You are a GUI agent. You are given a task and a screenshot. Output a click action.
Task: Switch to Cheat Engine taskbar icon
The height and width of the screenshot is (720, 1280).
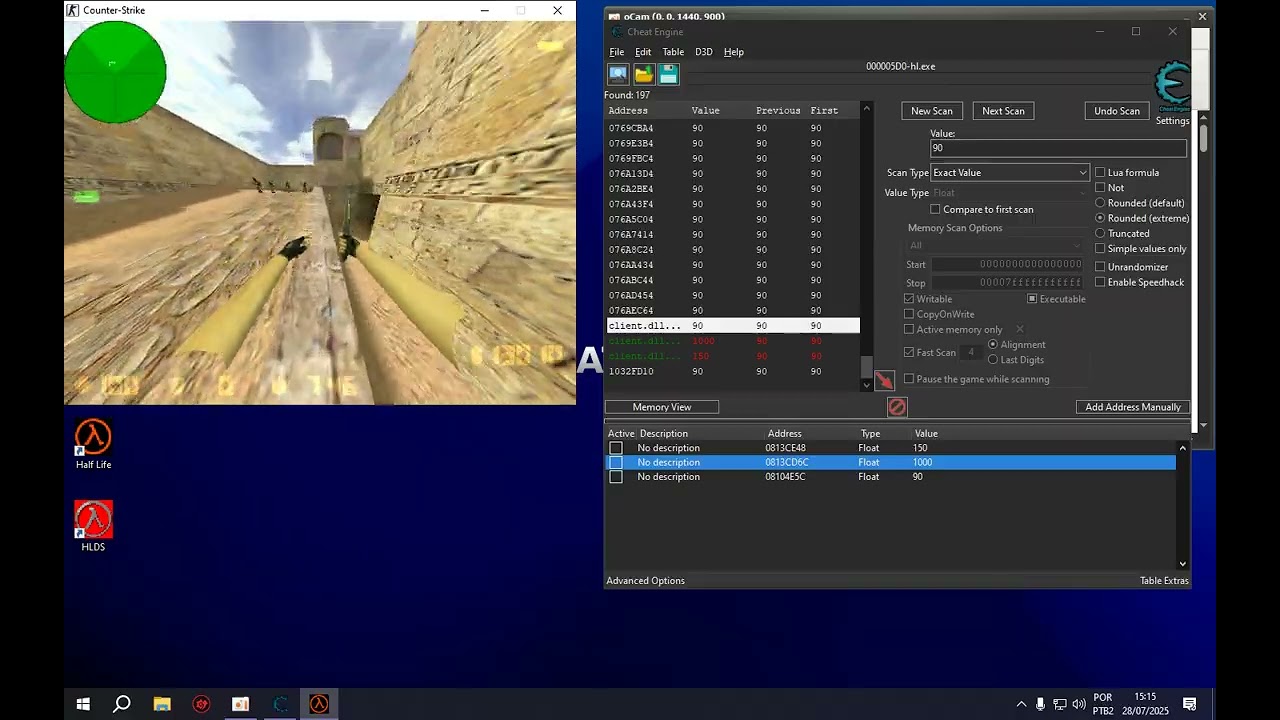(x=280, y=704)
